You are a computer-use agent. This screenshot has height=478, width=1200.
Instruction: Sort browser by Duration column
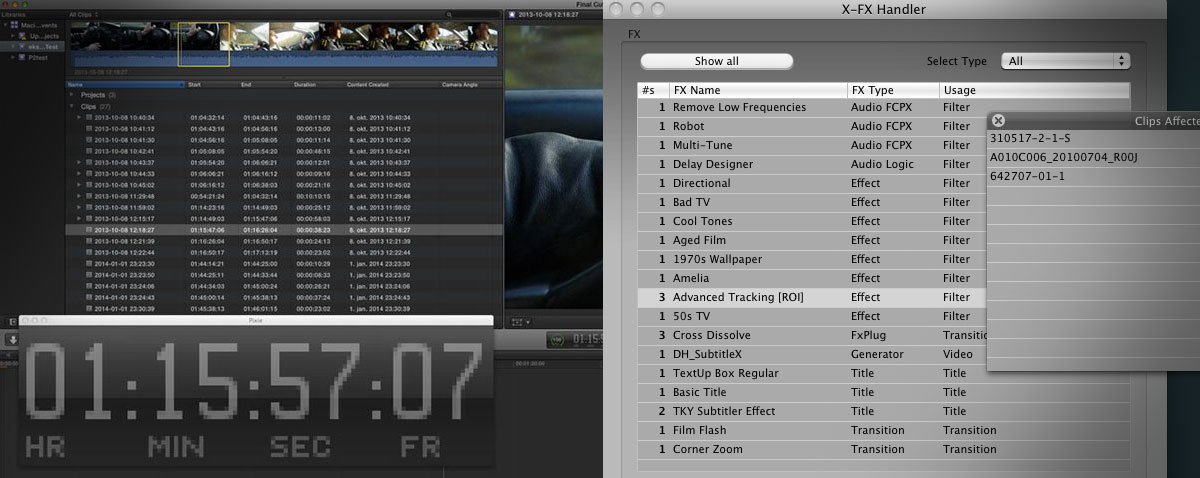coord(319,84)
